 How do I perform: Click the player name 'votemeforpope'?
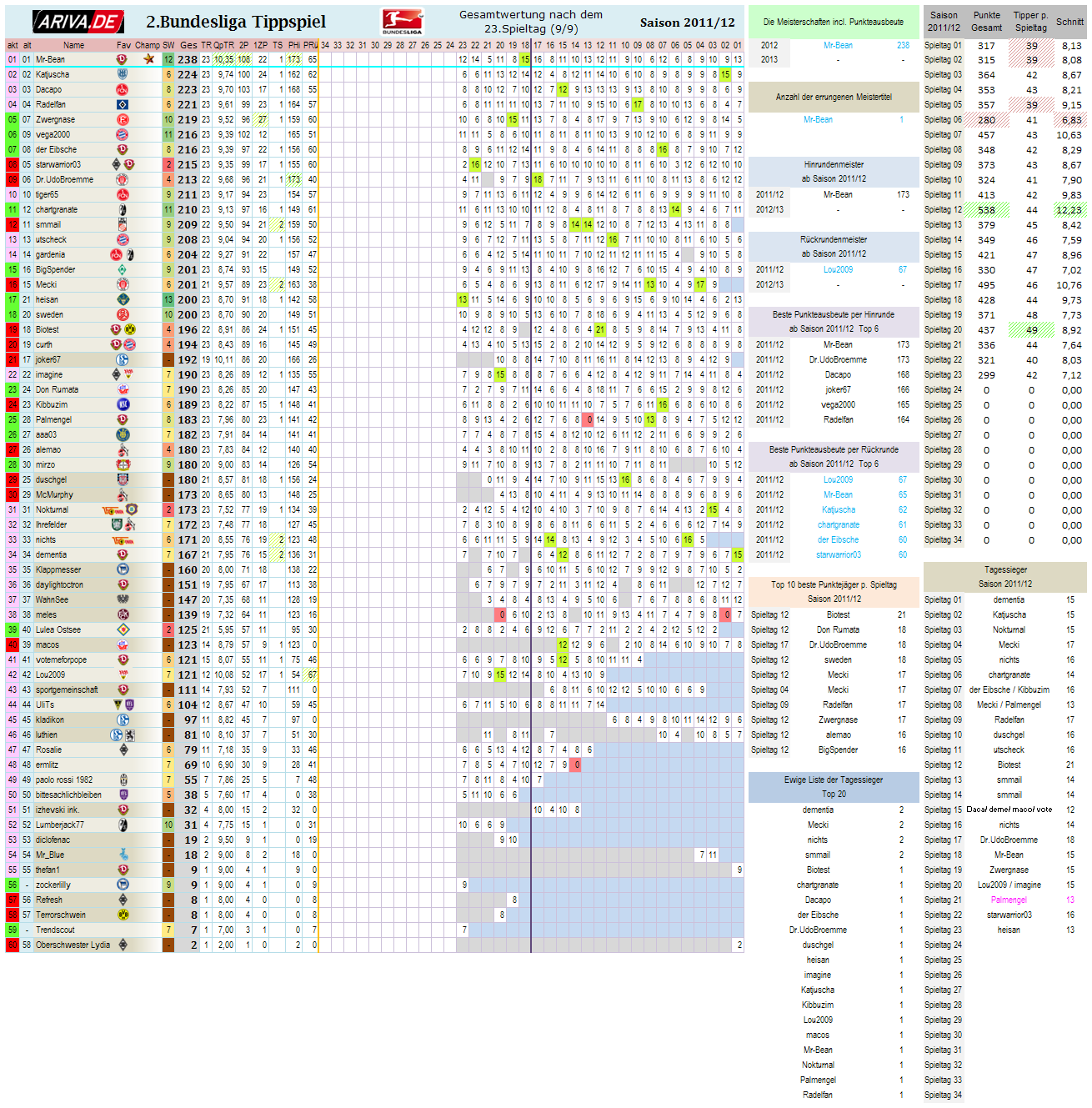pos(62,659)
